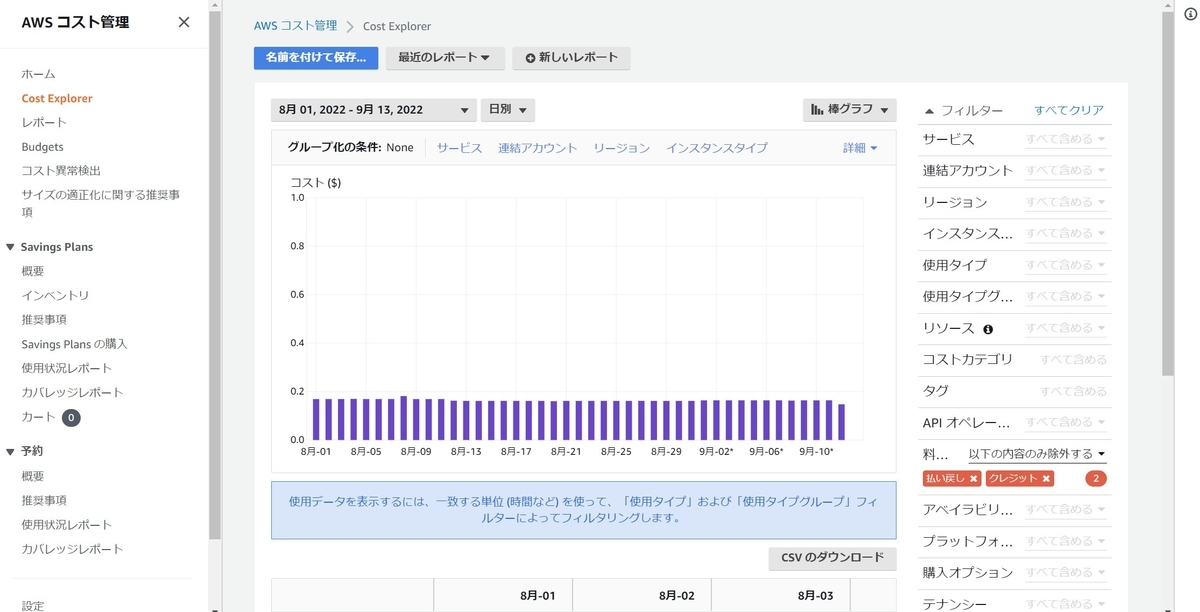
Task: Open the 最近のレポート dropdown
Action: coord(445,58)
